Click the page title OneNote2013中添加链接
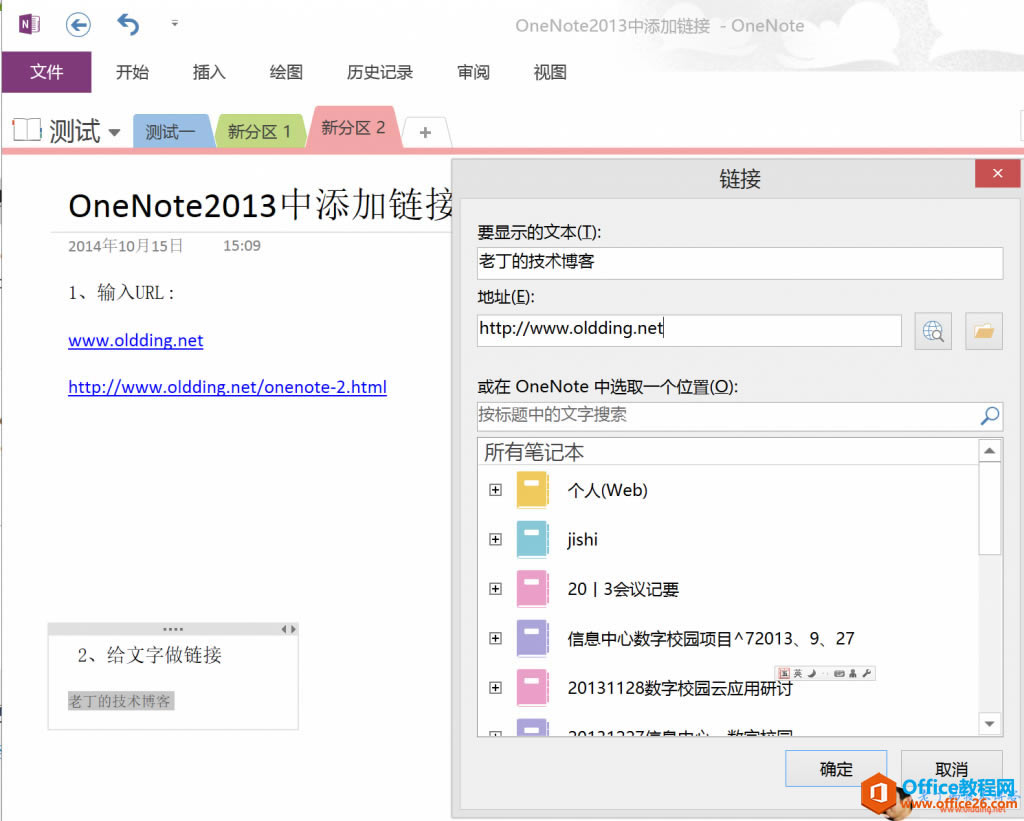 261,205
